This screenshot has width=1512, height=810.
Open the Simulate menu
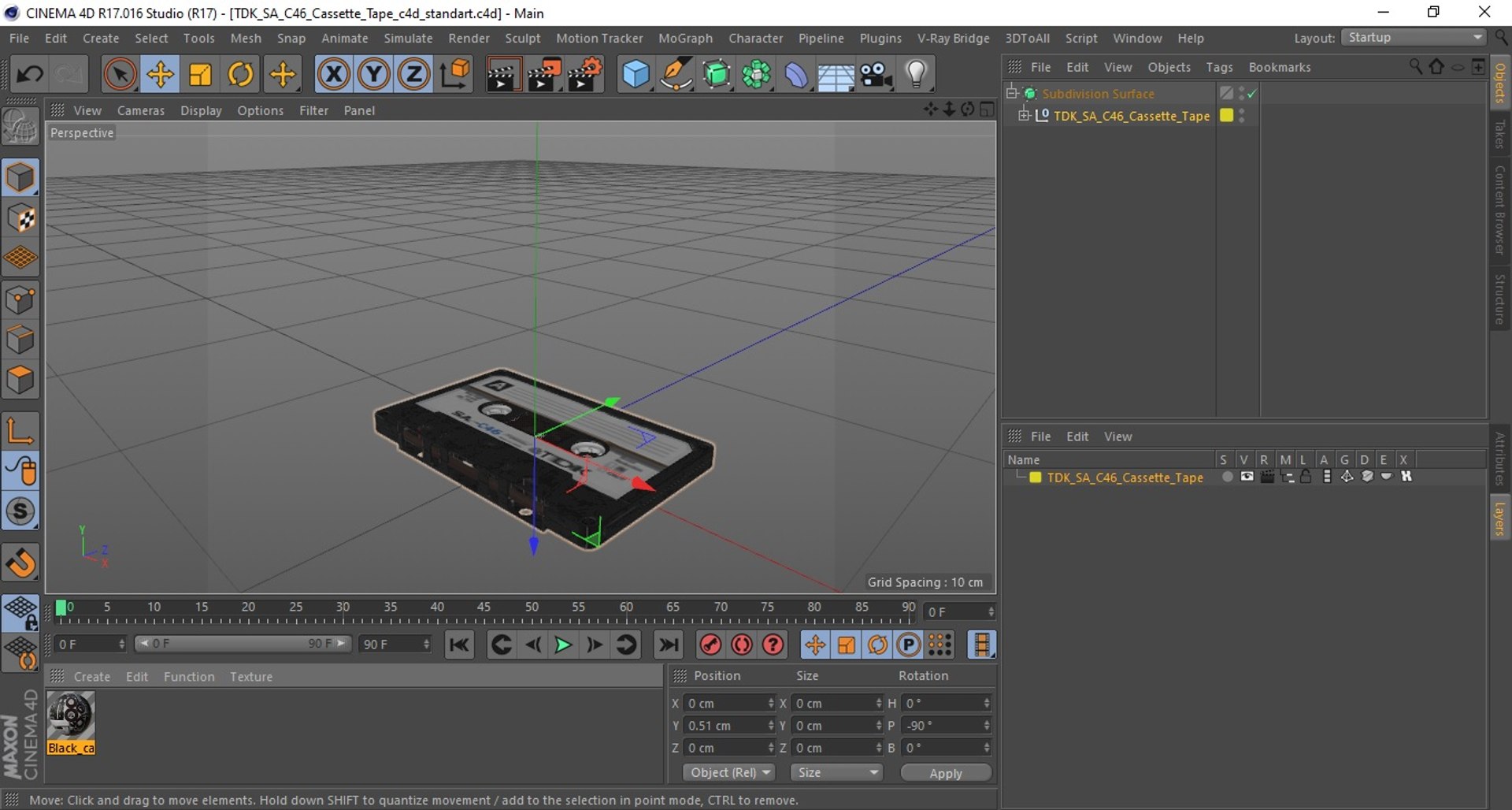coord(408,38)
